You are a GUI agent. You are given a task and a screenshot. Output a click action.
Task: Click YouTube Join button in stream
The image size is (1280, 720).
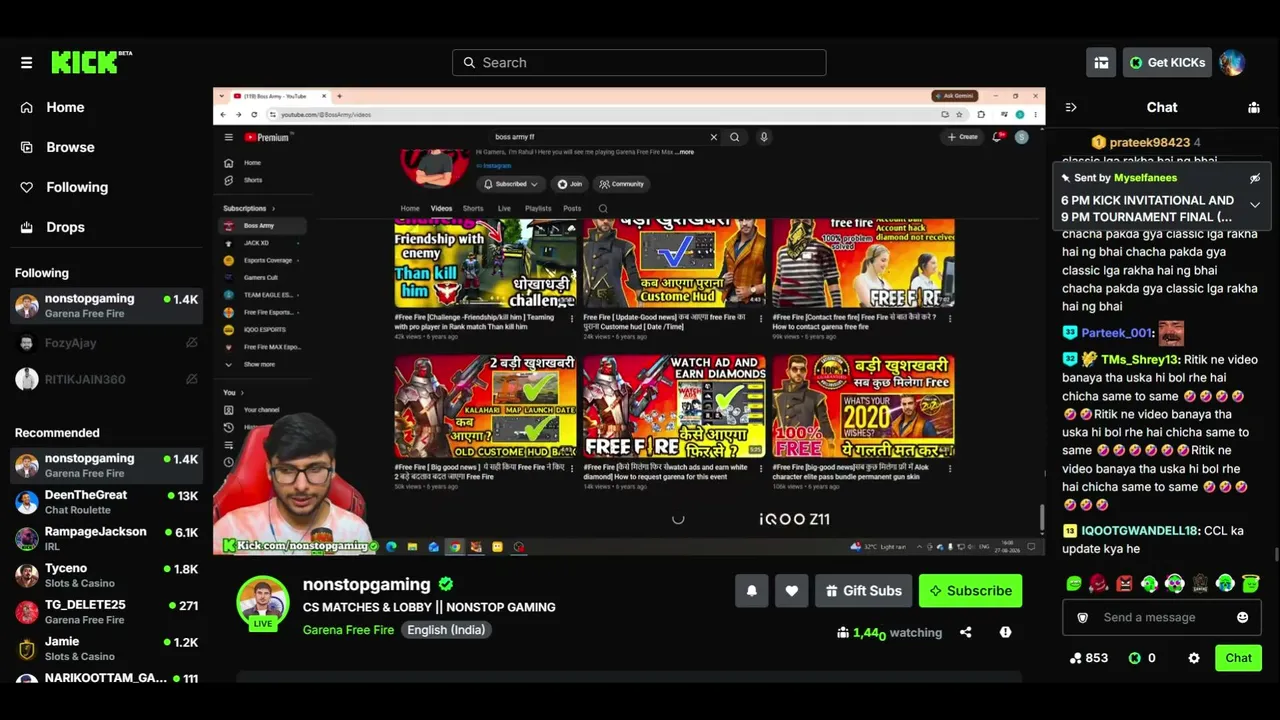coord(570,184)
